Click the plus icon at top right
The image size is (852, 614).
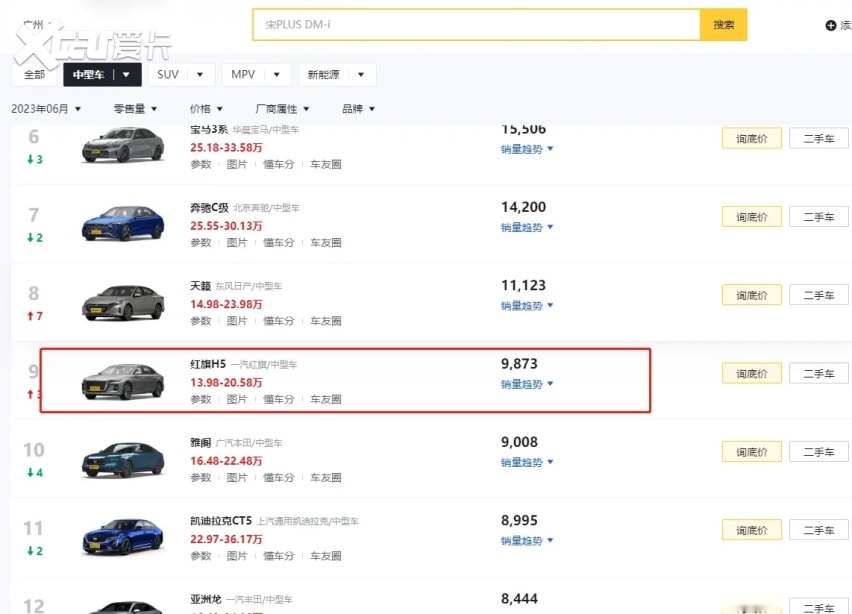(831, 25)
